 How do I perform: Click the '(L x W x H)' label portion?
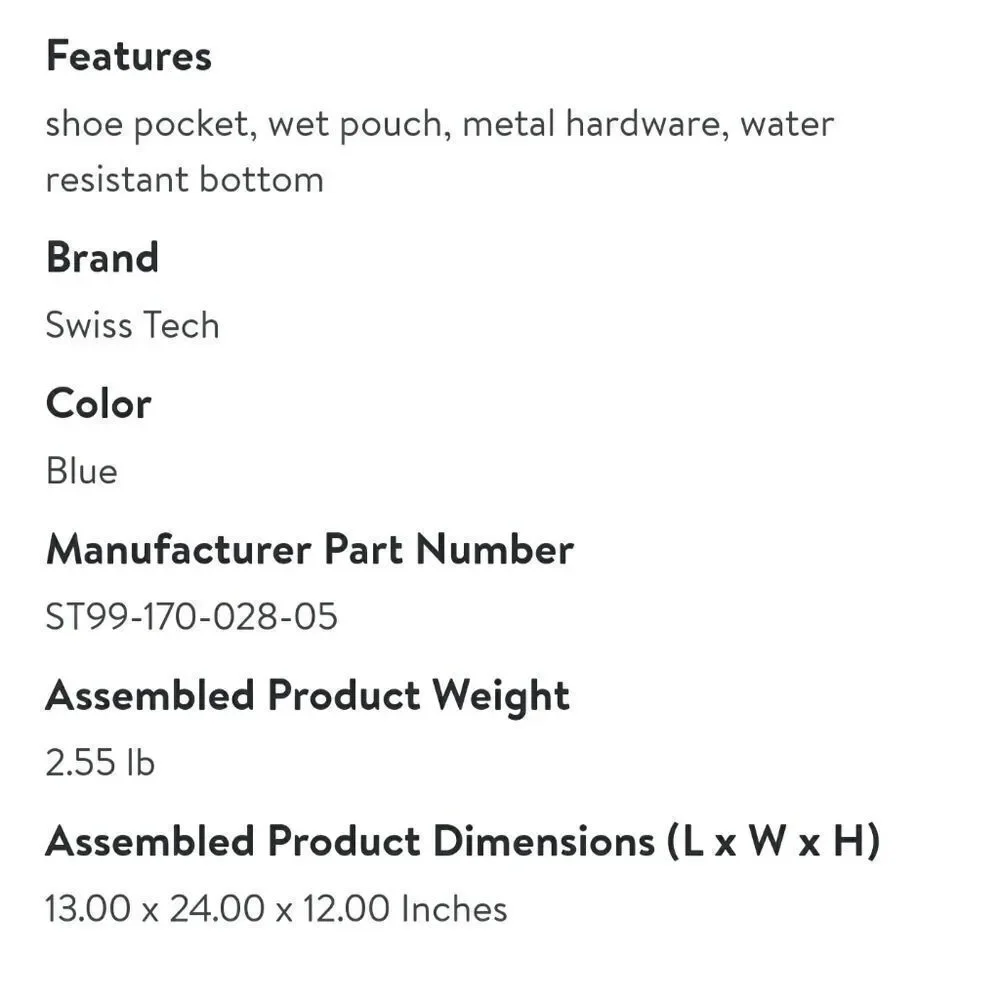click(x=774, y=841)
